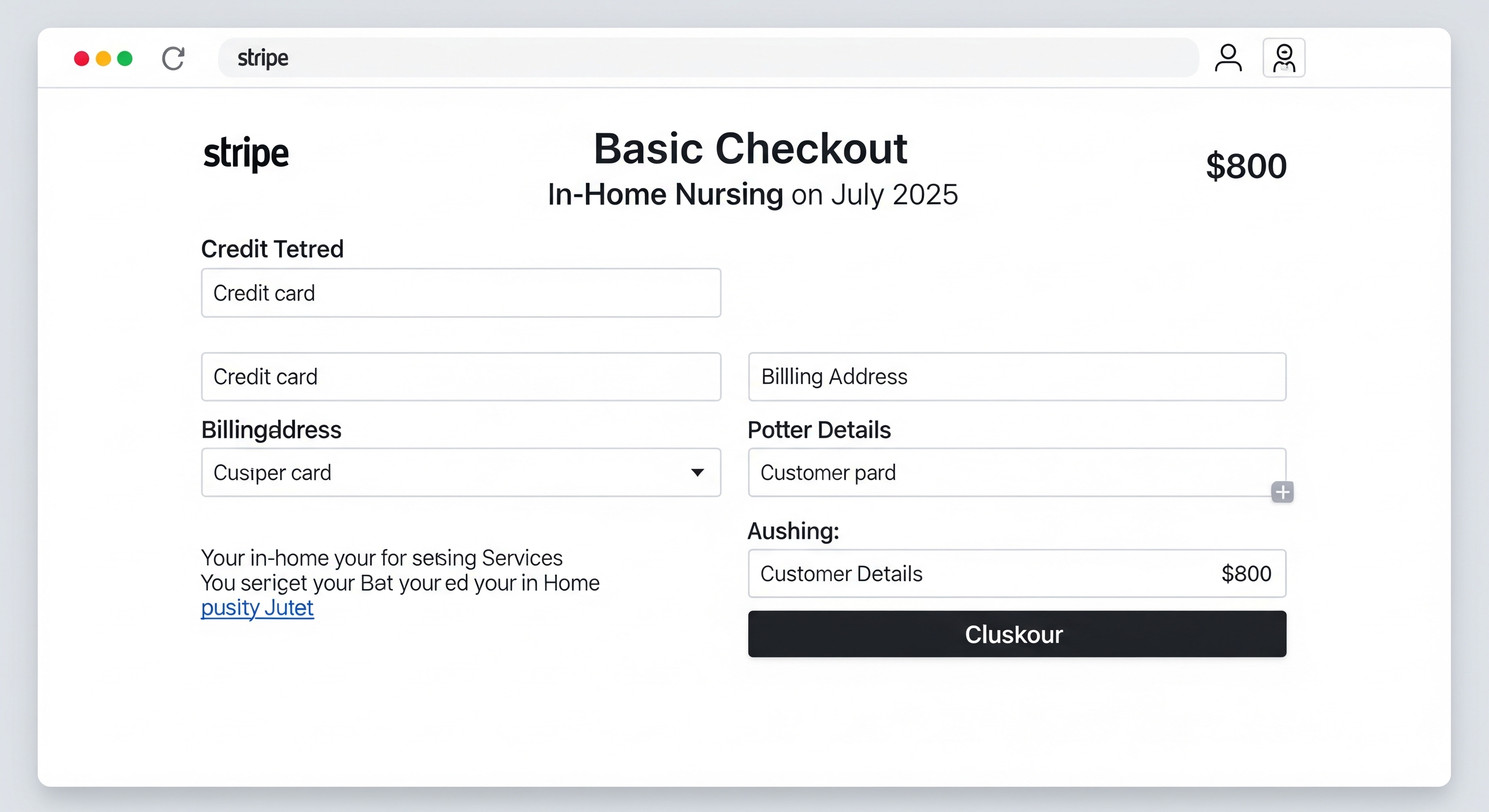Screen dimensions: 1489x812
Task: Open the boxed account avatar icon top right
Action: click(x=1283, y=57)
